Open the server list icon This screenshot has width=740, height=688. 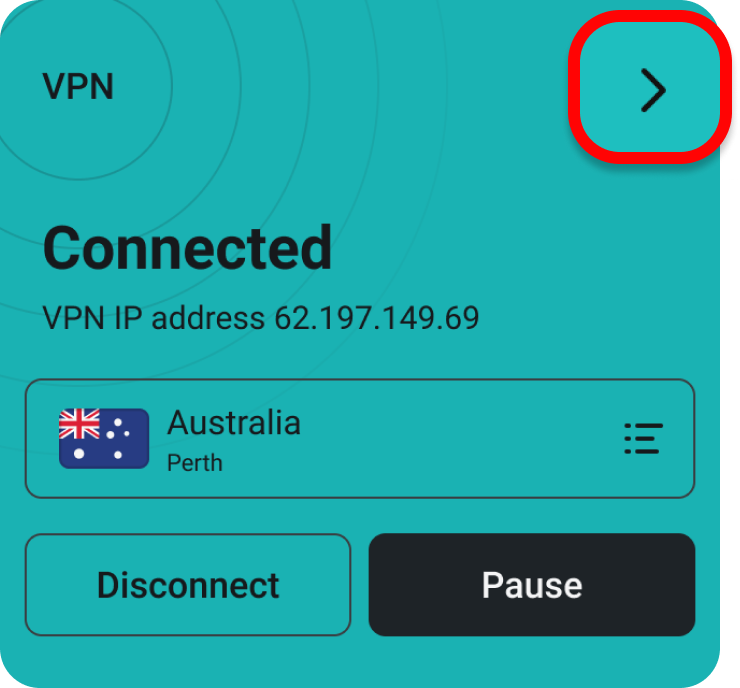[643, 438]
